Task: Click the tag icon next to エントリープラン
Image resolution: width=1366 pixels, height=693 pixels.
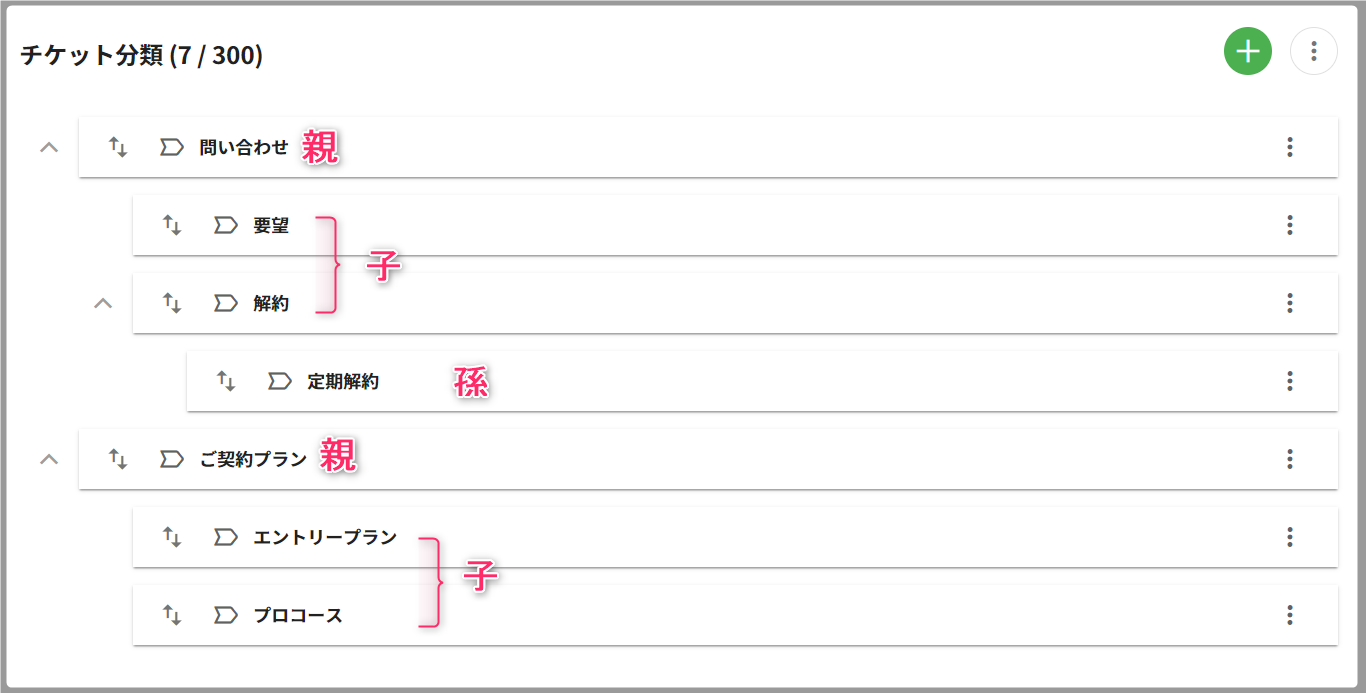Action: [x=226, y=537]
